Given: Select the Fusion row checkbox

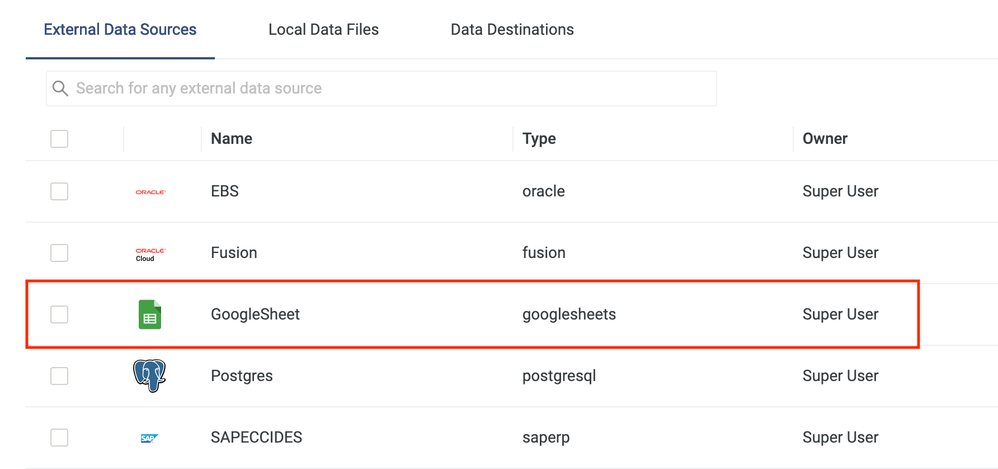Looking at the screenshot, I should (x=59, y=253).
